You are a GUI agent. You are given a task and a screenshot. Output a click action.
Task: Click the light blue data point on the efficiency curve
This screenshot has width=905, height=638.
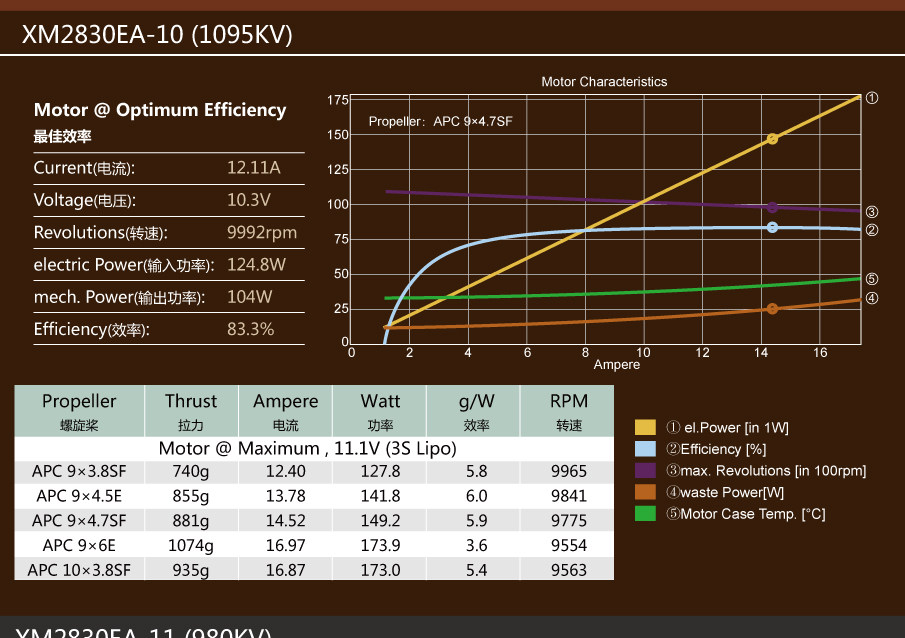[772, 227]
